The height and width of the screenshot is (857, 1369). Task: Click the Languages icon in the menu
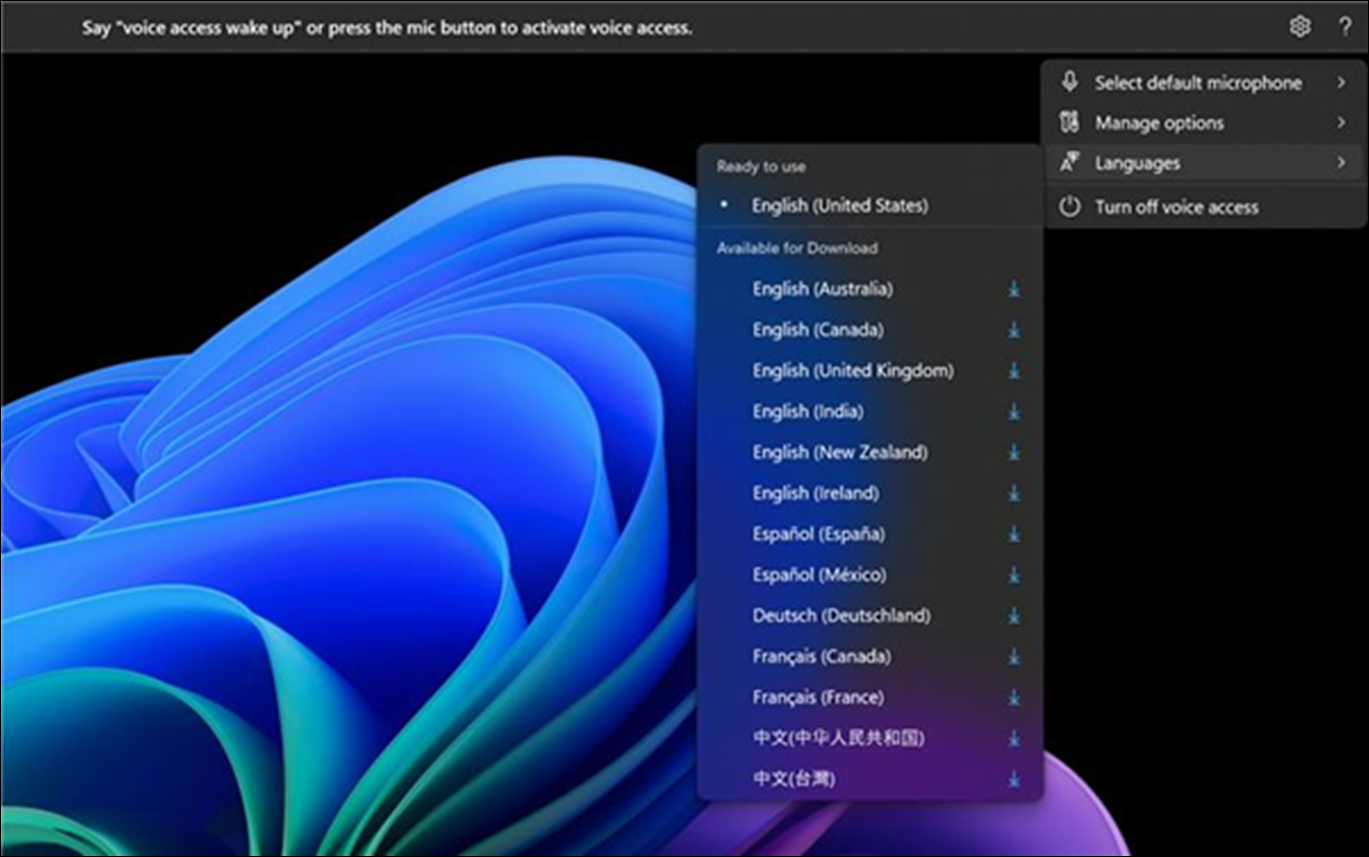pos(1070,161)
